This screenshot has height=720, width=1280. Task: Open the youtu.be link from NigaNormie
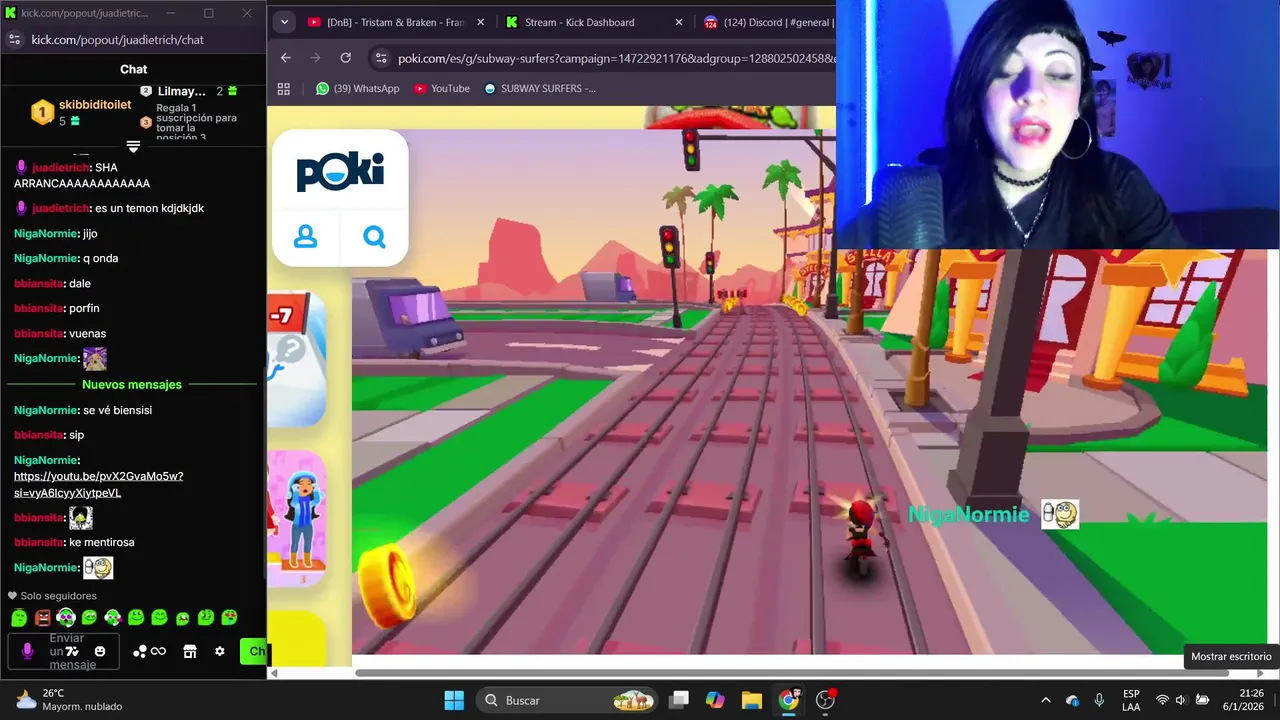tap(98, 484)
